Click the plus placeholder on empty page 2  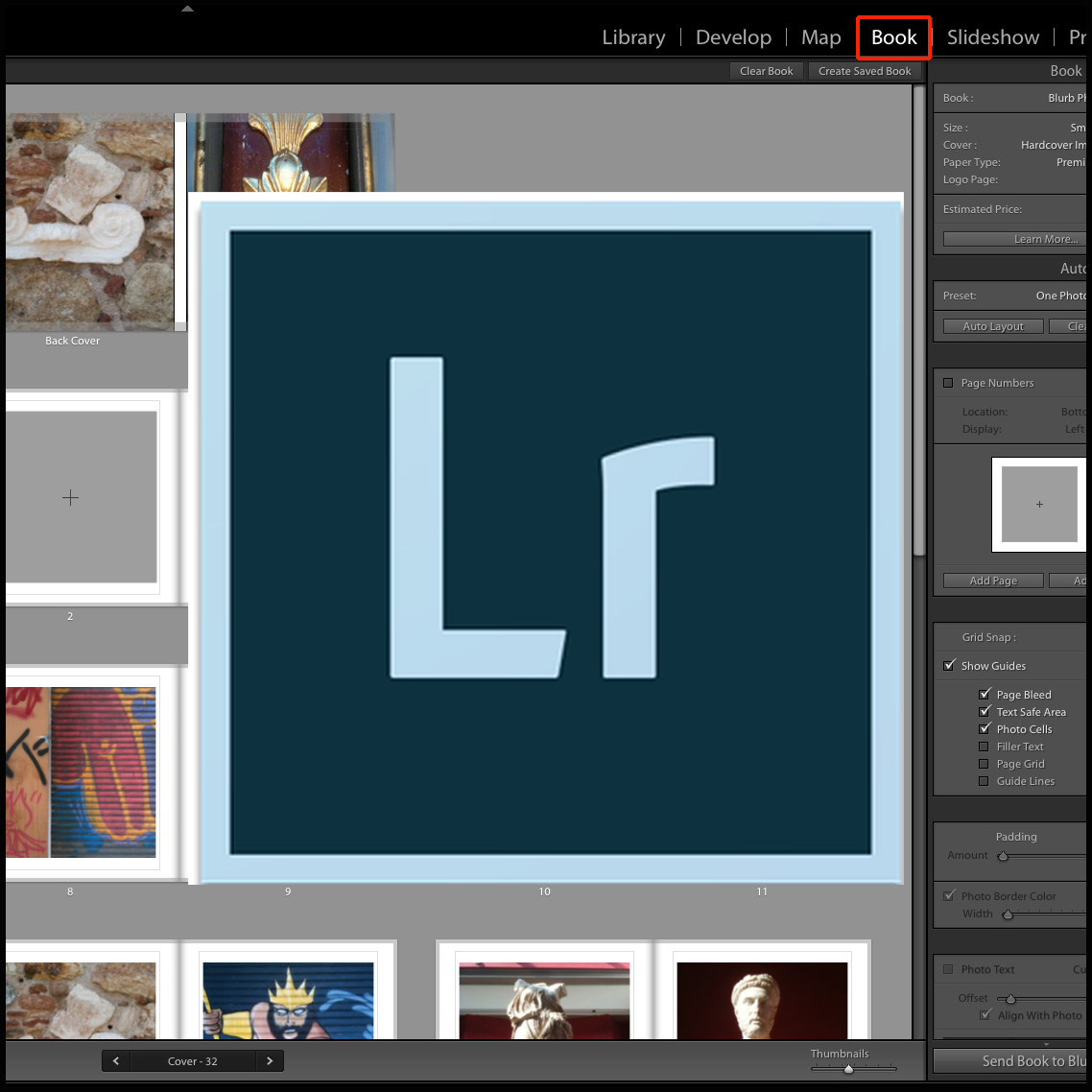click(70, 497)
